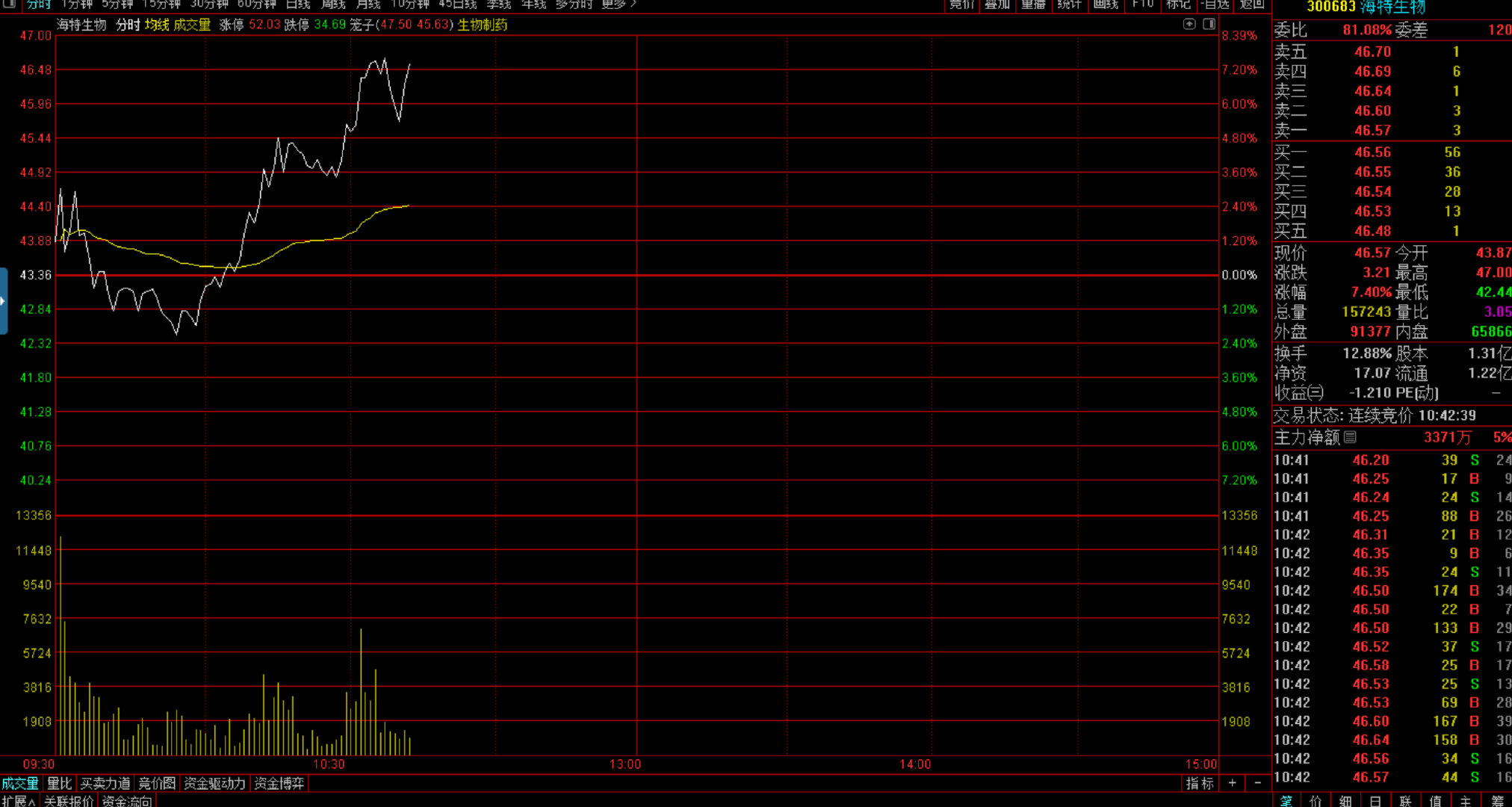This screenshot has height=807, width=1512.
Task: Select the 量比 indicator tab
Action: click(59, 783)
